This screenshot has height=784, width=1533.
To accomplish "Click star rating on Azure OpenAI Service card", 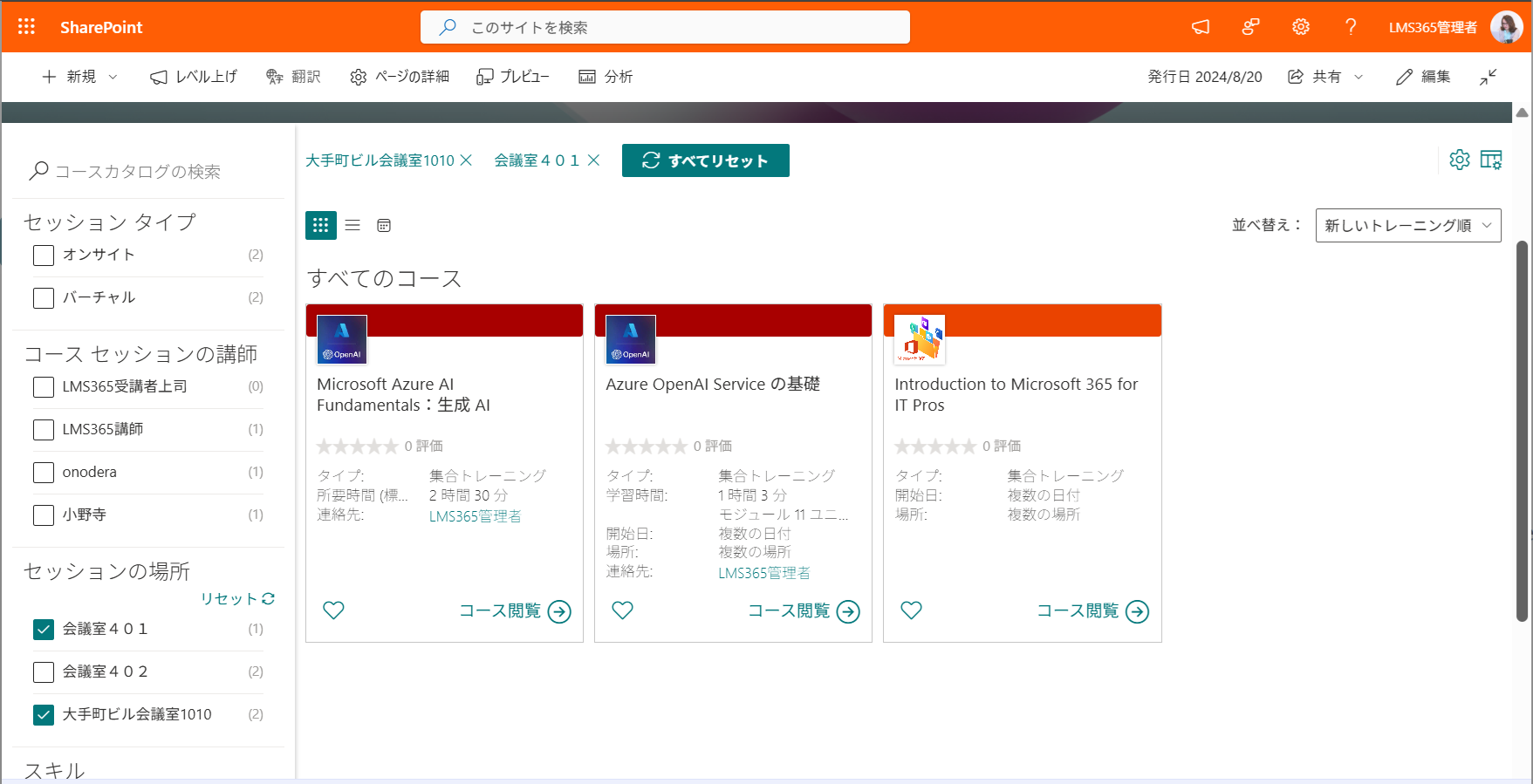I will [647, 447].
